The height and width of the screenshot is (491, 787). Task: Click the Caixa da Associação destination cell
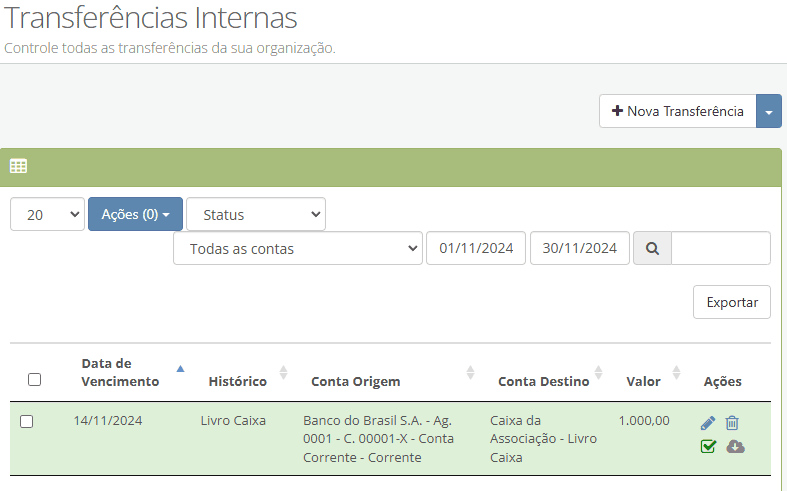pos(543,439)
